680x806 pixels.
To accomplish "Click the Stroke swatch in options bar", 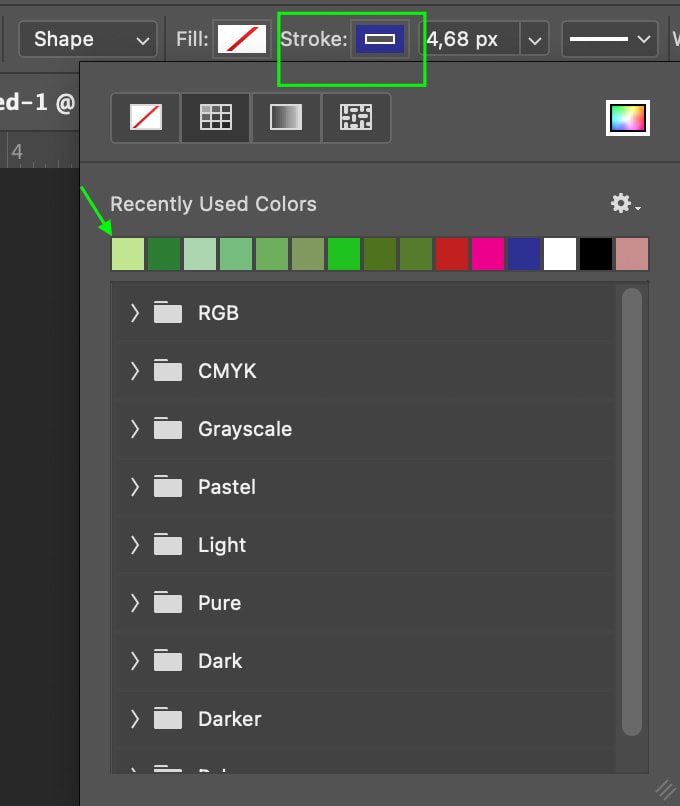I will coord(380,39).
